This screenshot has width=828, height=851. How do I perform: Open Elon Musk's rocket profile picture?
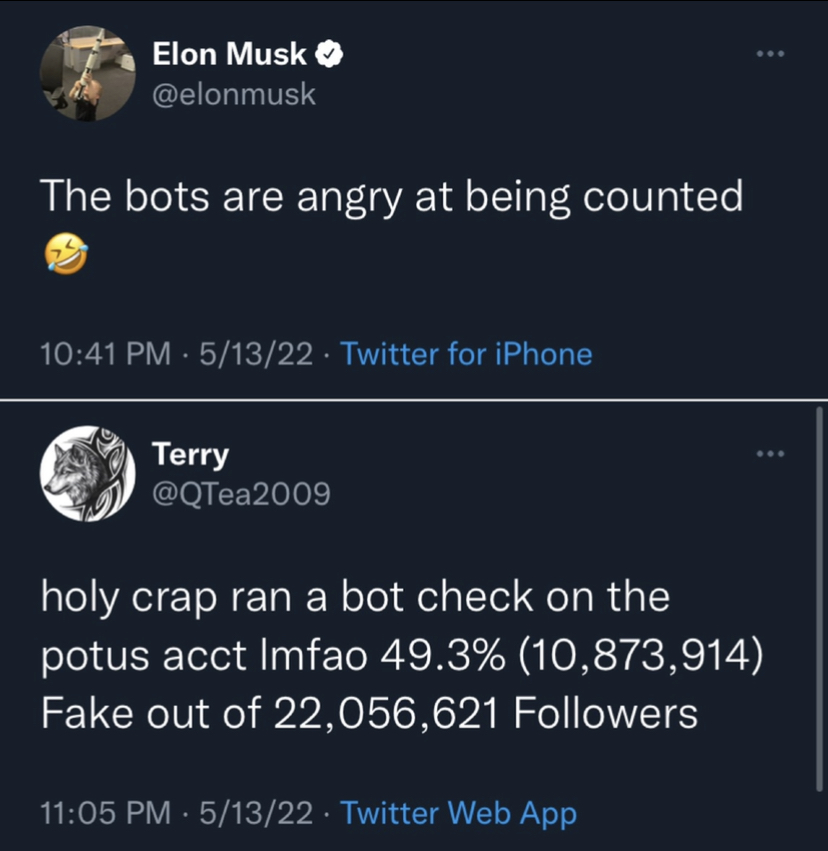click(x=87, y=73)
